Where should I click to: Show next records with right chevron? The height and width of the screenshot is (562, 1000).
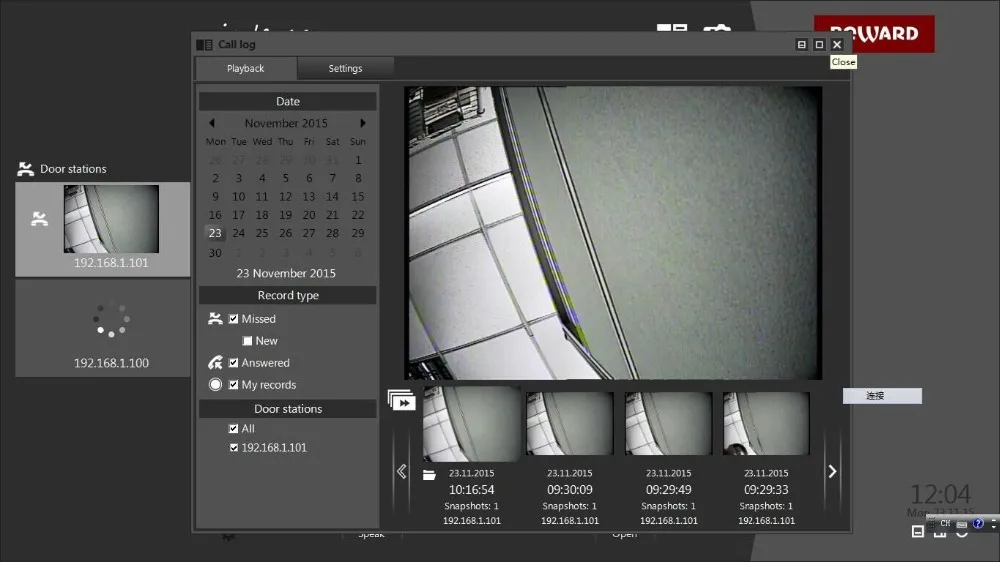(x=832, y=471)
